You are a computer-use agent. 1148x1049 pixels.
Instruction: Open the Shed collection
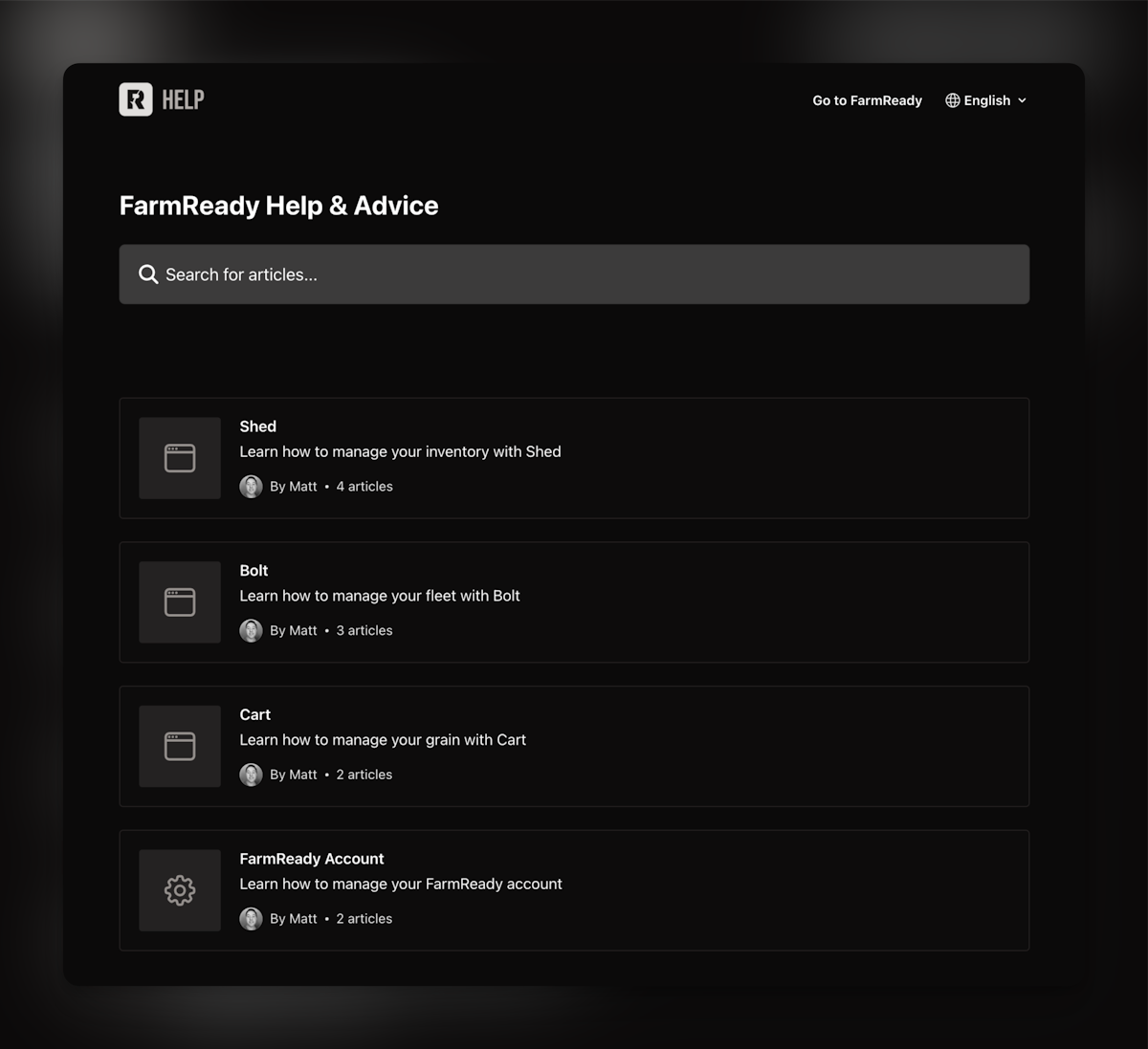(574, 458)
